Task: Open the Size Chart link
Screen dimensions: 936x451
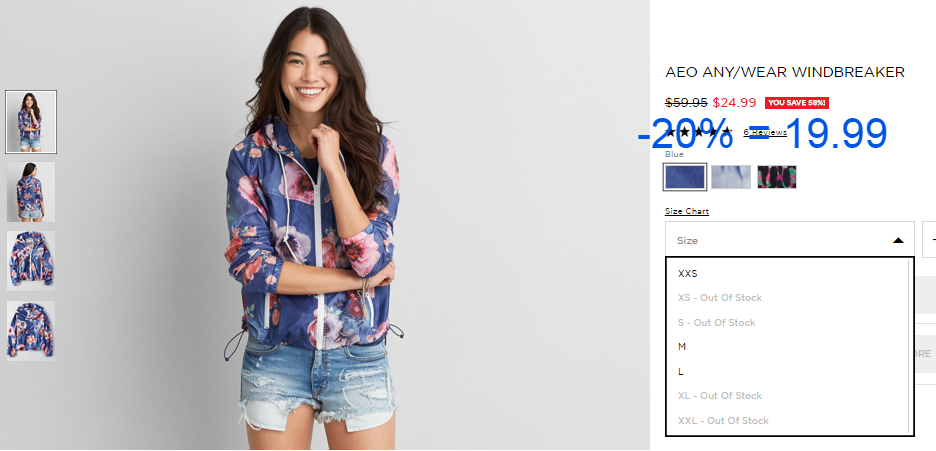Action: point(686,211)
